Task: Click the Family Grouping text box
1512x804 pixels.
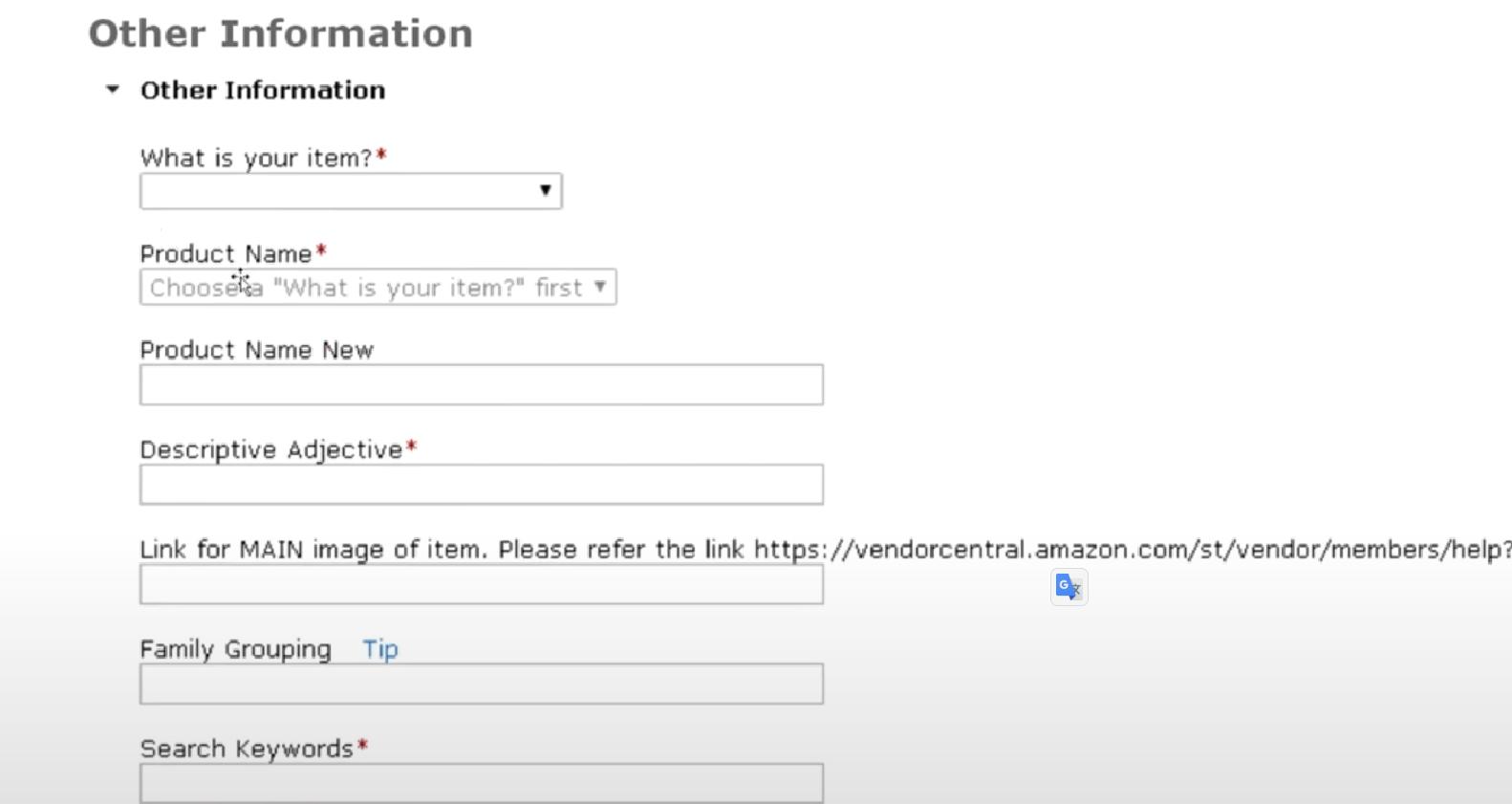Action: (481, 684)
